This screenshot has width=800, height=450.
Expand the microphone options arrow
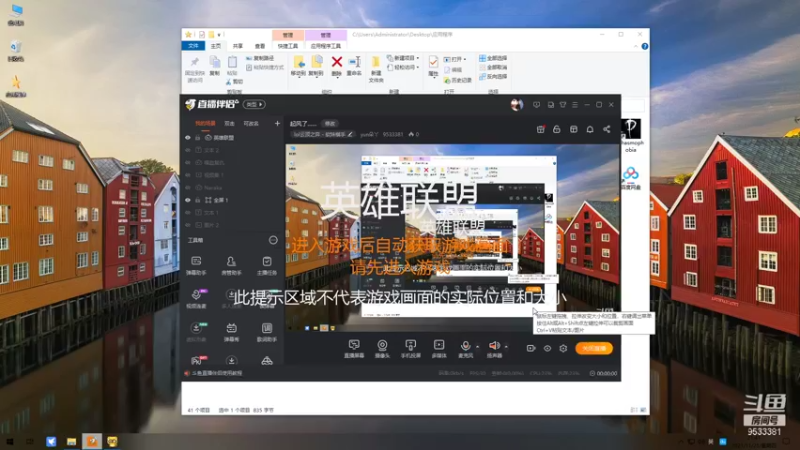click(478, 347)
